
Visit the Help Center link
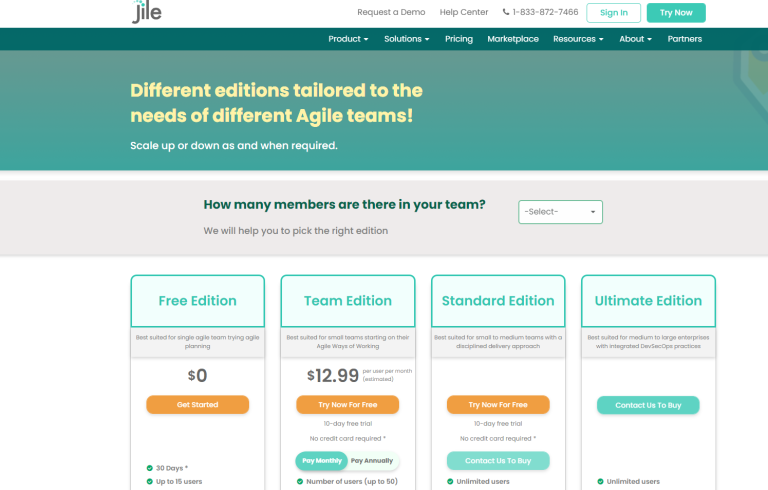464,12
